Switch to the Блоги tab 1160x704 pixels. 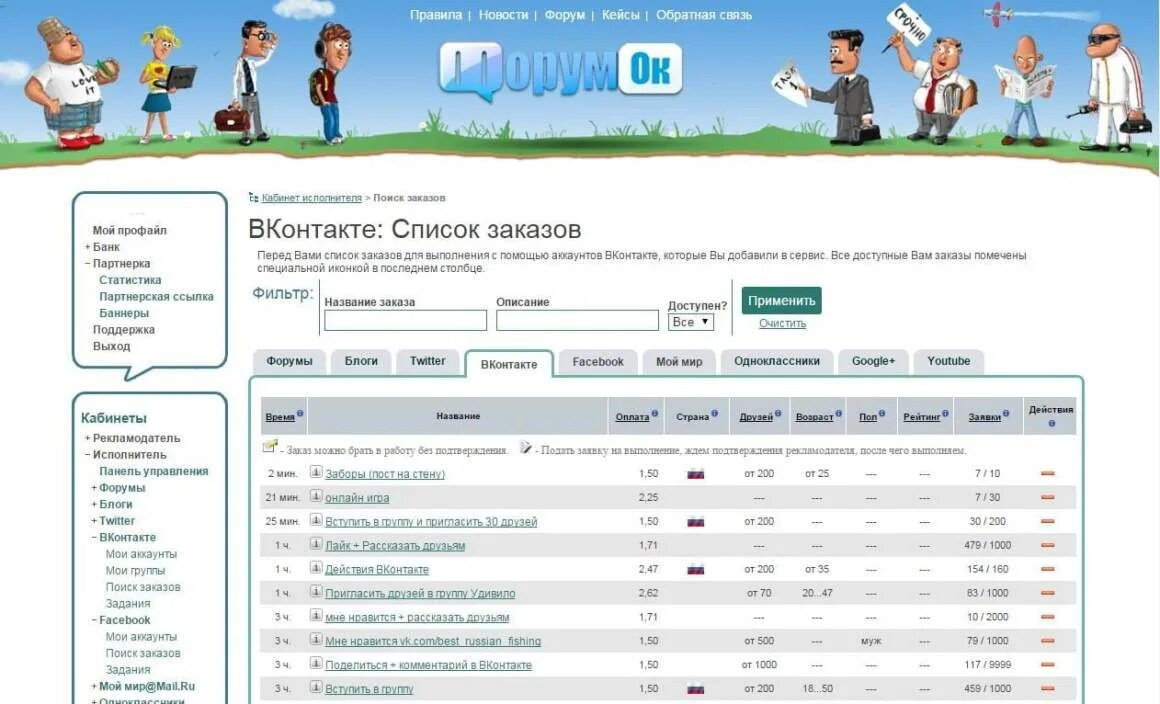[x=361, y=361]
